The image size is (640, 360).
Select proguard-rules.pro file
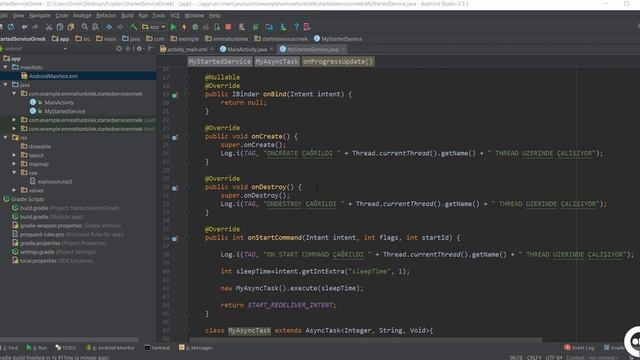tap(67, 234)
